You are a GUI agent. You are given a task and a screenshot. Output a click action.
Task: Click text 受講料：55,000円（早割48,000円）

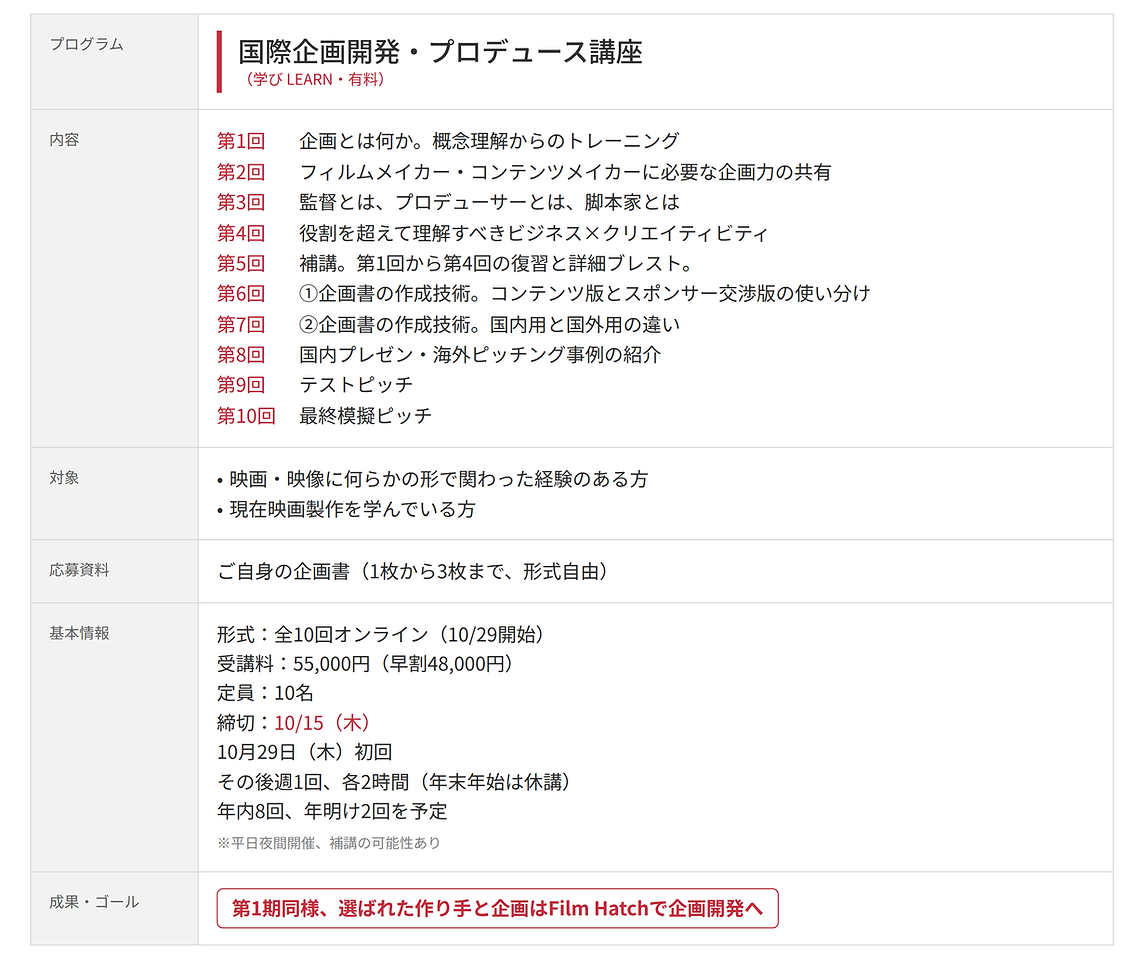[x=366, y=664]
